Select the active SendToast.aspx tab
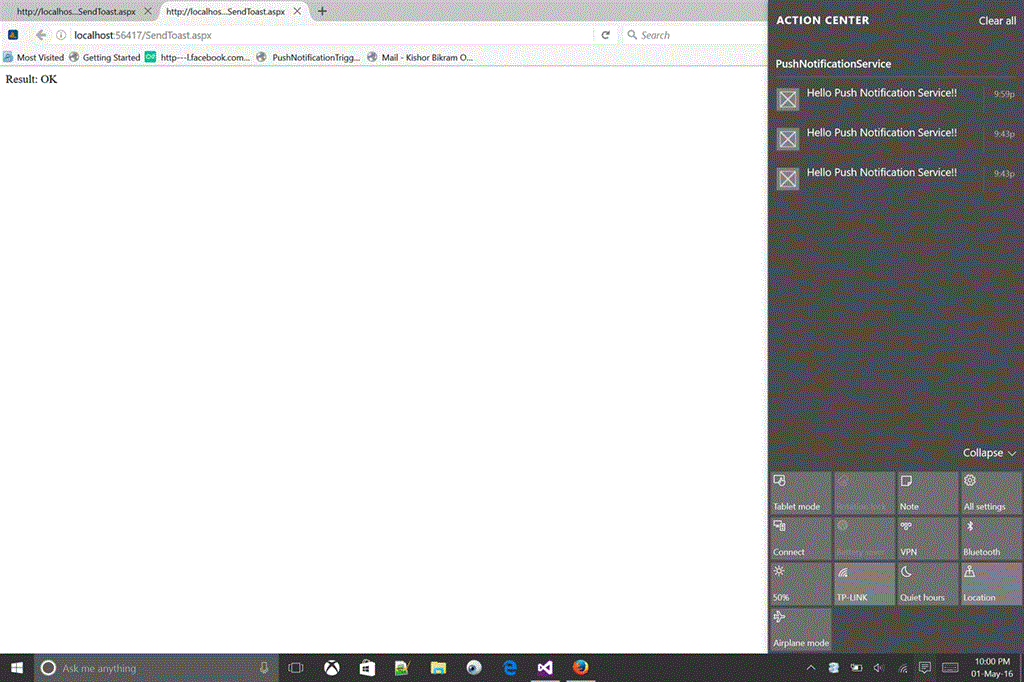The width and height of the screenshot is (1024, 682). click(x=225, y=12)
